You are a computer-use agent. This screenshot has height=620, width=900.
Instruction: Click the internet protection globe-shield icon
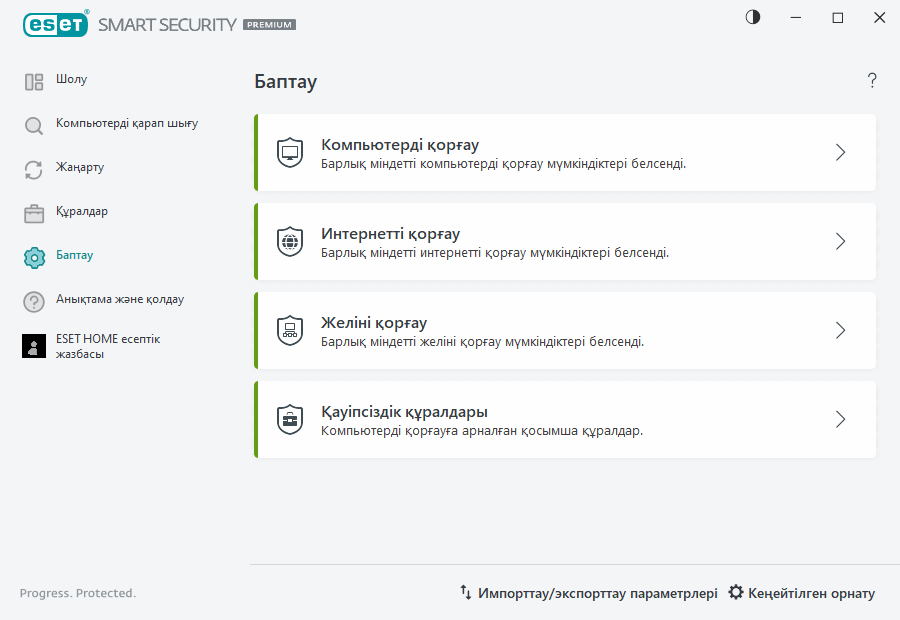pos(290,241)
